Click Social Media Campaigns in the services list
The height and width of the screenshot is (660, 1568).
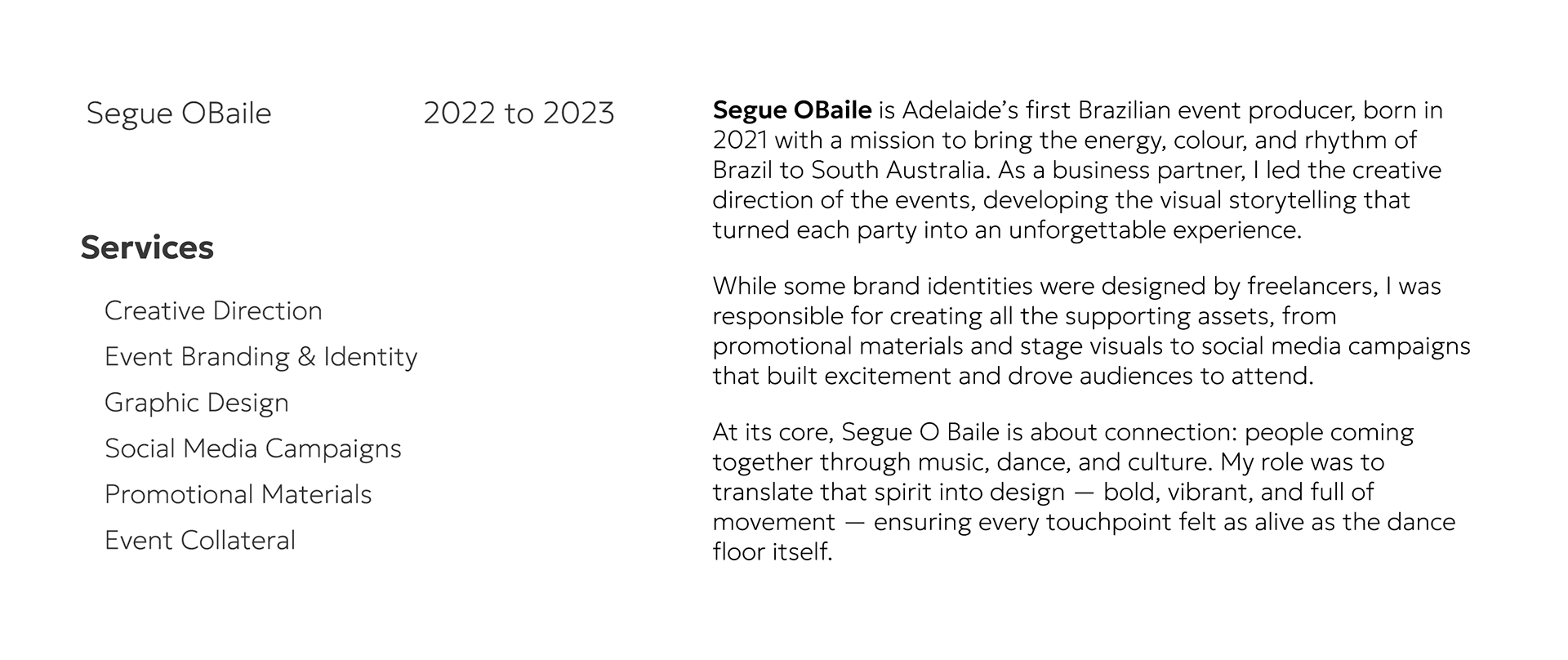(x=253, y=448)
